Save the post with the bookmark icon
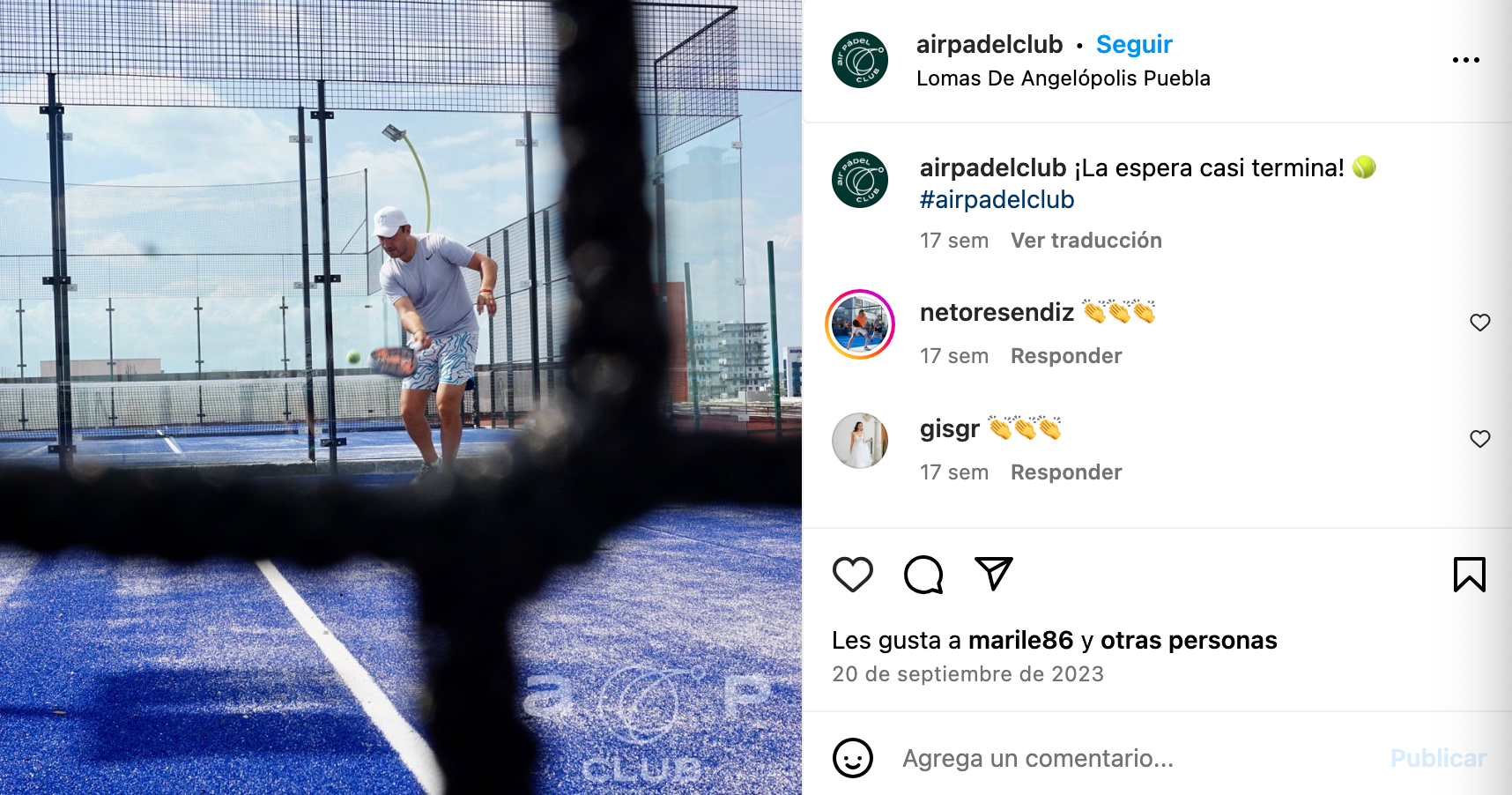Viewport: 1512px width, 795px height. tap(1469, 575)
